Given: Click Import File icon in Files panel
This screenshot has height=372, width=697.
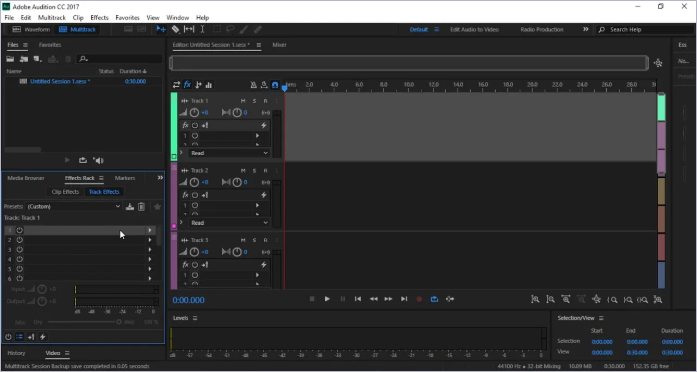Looking at the screenshot, I should pos(24,59).
